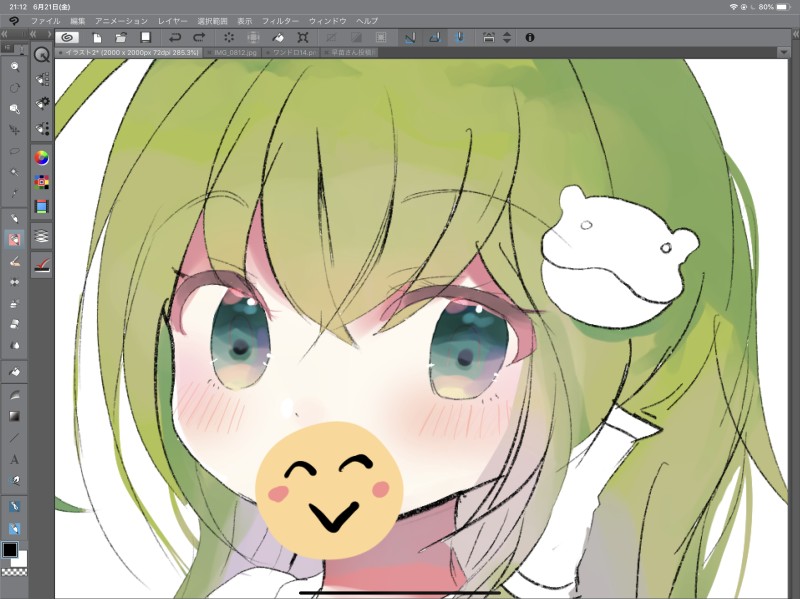The image size is (800, 599).
Task: Switch to the IMG_0812.jpg tab
Action: click(232, 52)
